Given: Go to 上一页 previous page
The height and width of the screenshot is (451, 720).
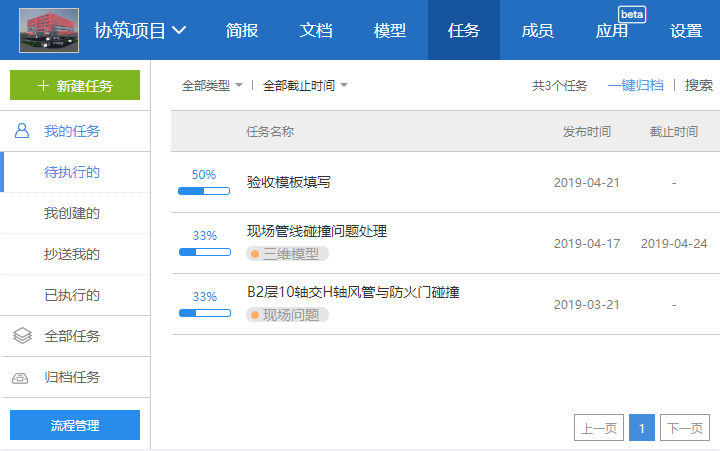Looking at the screenshot, I should click(x=599, y=428).
